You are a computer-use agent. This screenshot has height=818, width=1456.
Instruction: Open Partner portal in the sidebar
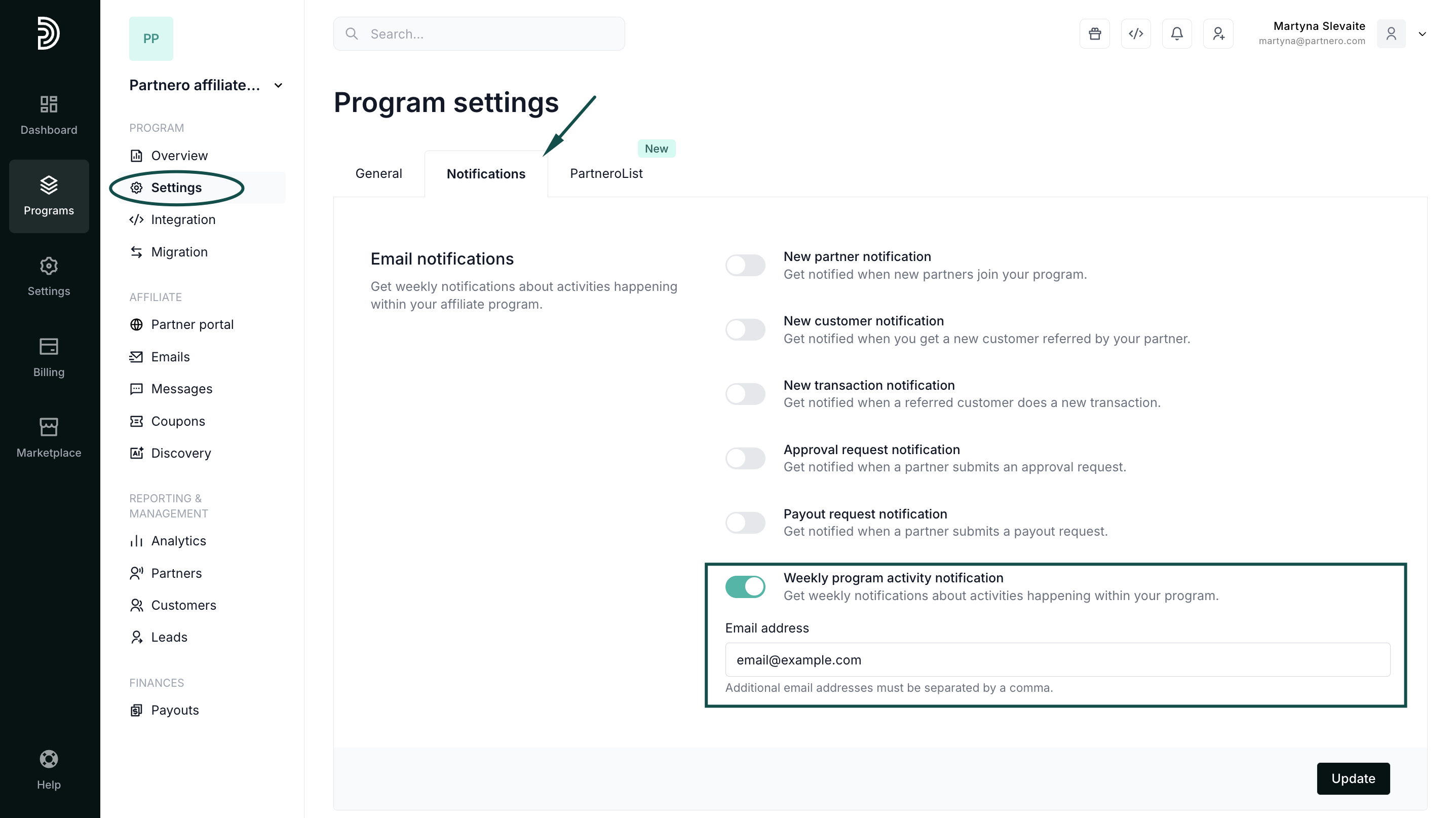point(191,324)
